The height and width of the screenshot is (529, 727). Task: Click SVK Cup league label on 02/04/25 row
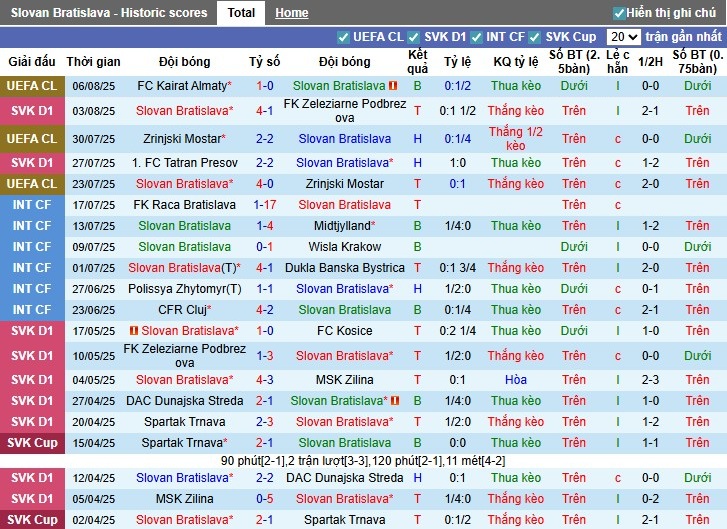click(32, 520)
